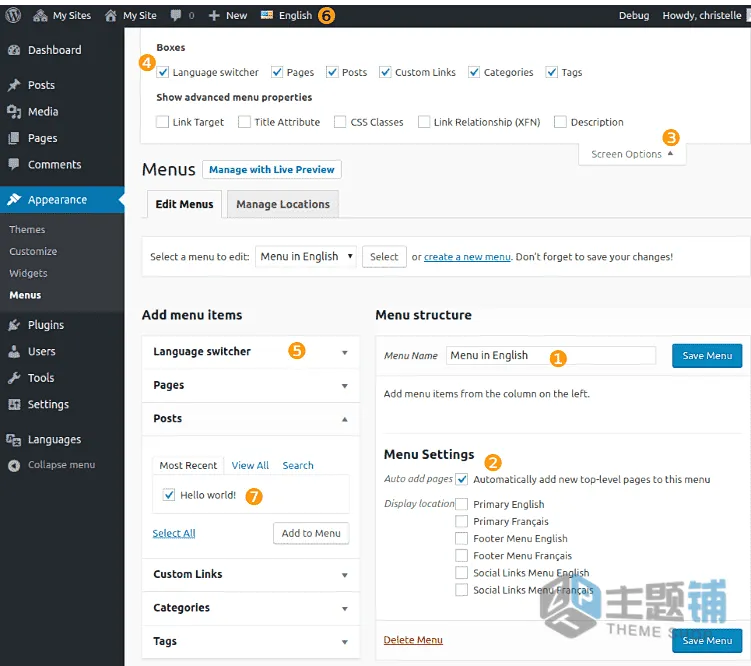
Task: Click the English flag language icon
Action: (x=267, y=15)
